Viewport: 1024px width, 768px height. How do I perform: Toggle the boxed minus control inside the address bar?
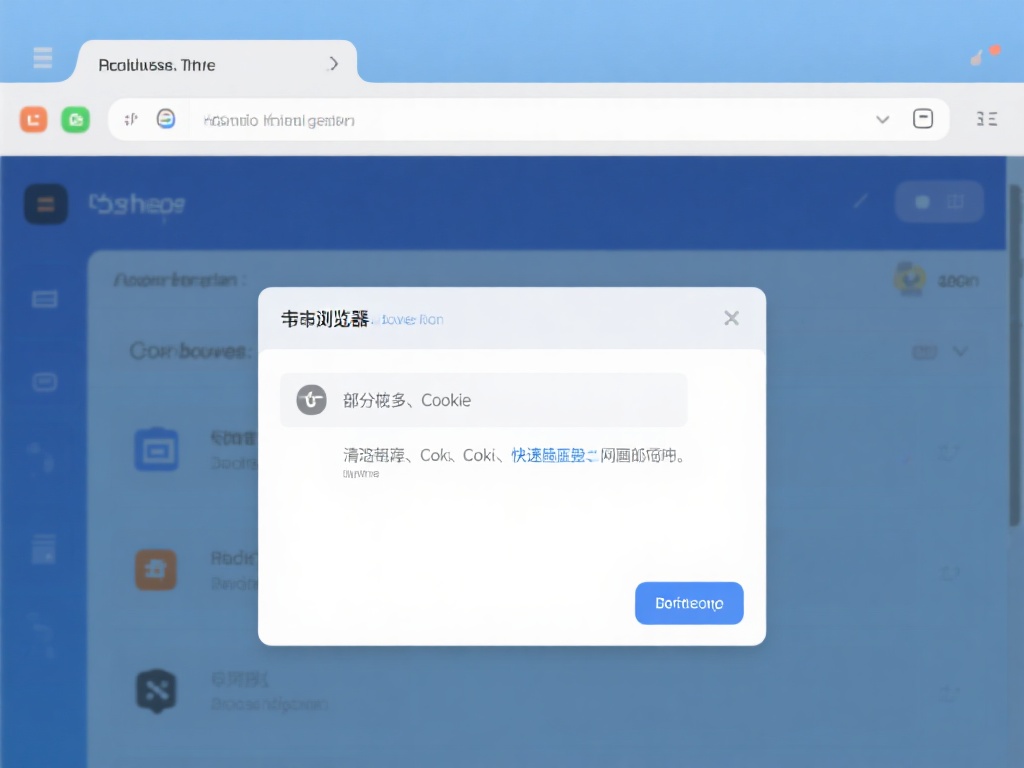click(923, 118)
